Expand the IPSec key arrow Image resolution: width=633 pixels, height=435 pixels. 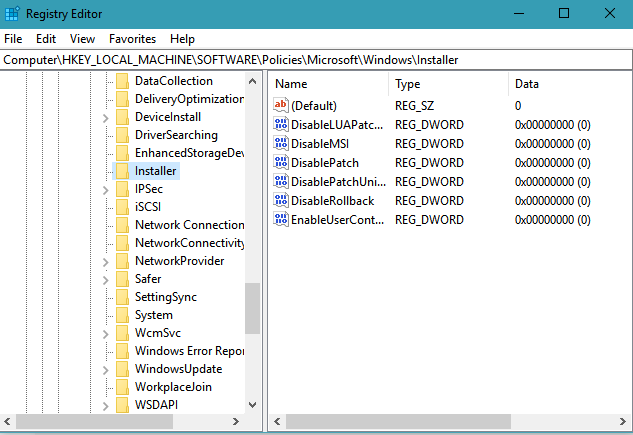click(x=106, y=189)
